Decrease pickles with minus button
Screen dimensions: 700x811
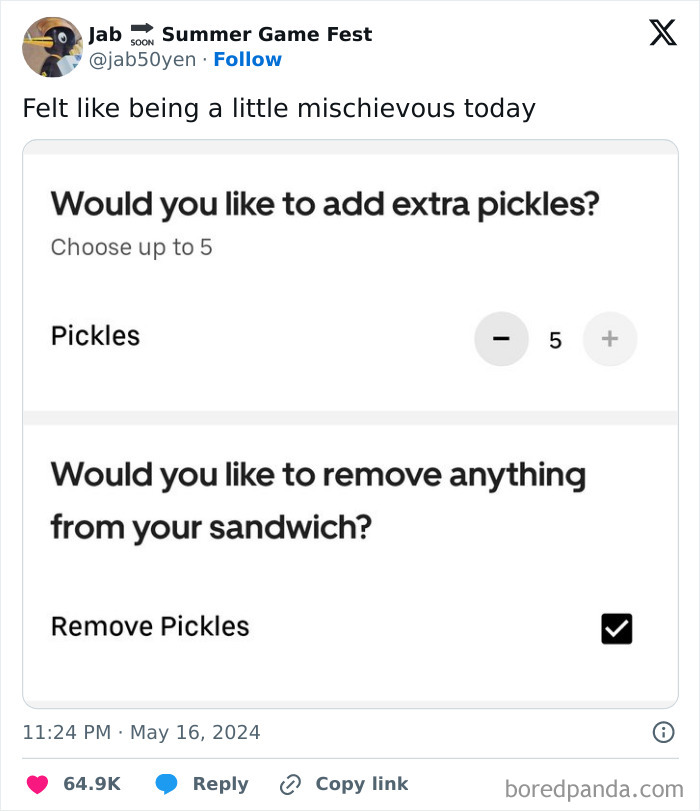(501, 340)
